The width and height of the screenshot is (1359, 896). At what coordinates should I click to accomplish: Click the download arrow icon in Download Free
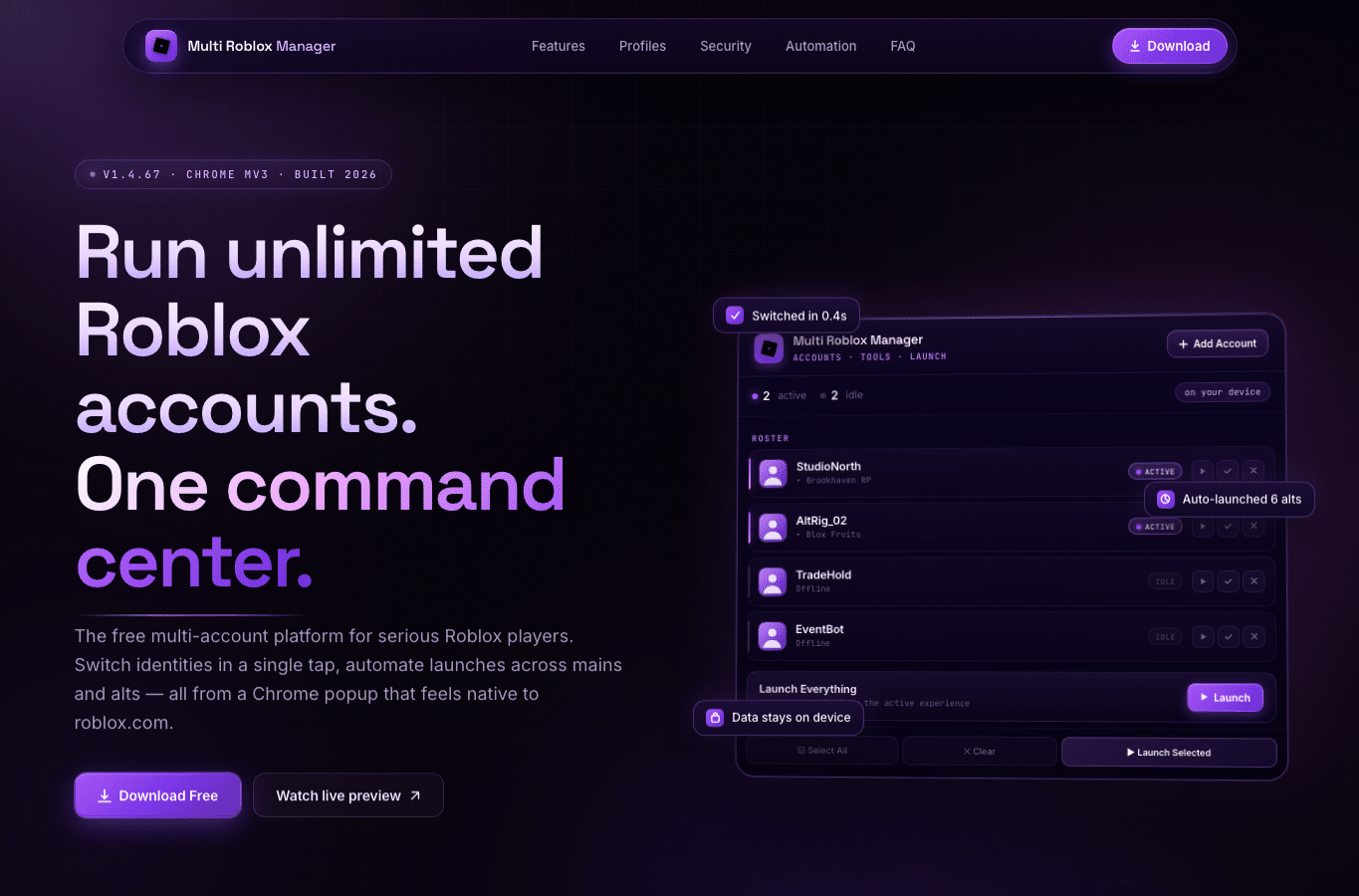click(105, 795)
